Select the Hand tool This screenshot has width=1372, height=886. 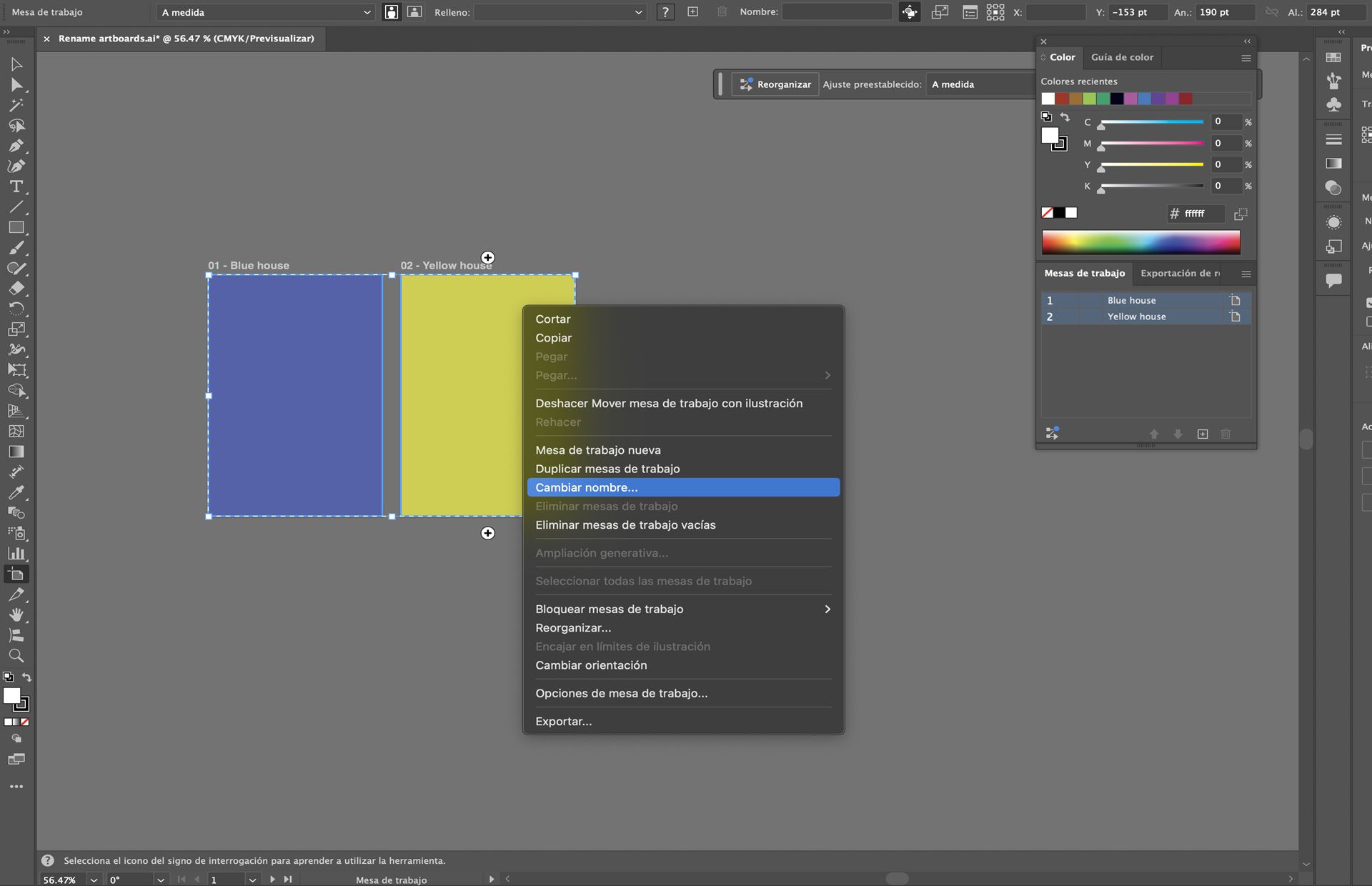pos(16,614)
